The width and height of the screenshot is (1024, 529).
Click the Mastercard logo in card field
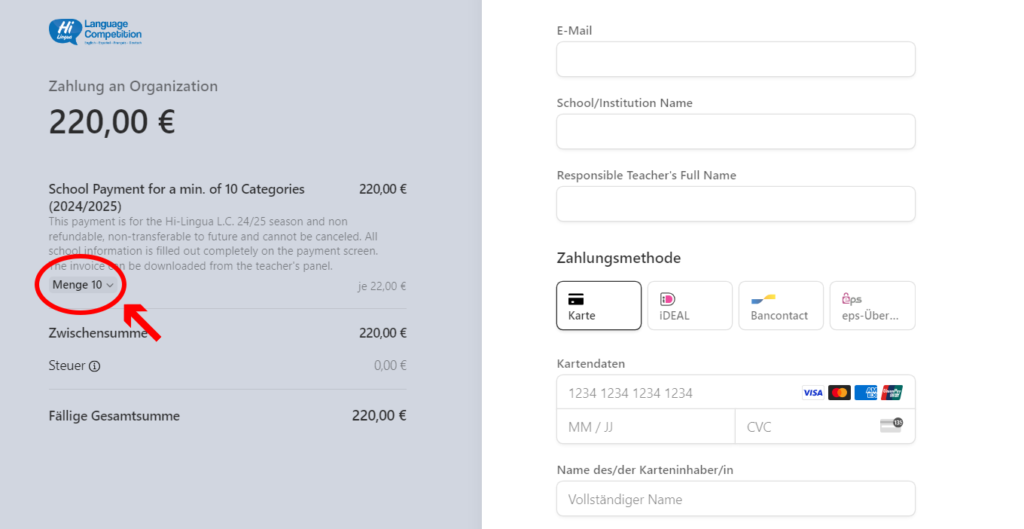(840, 393)
